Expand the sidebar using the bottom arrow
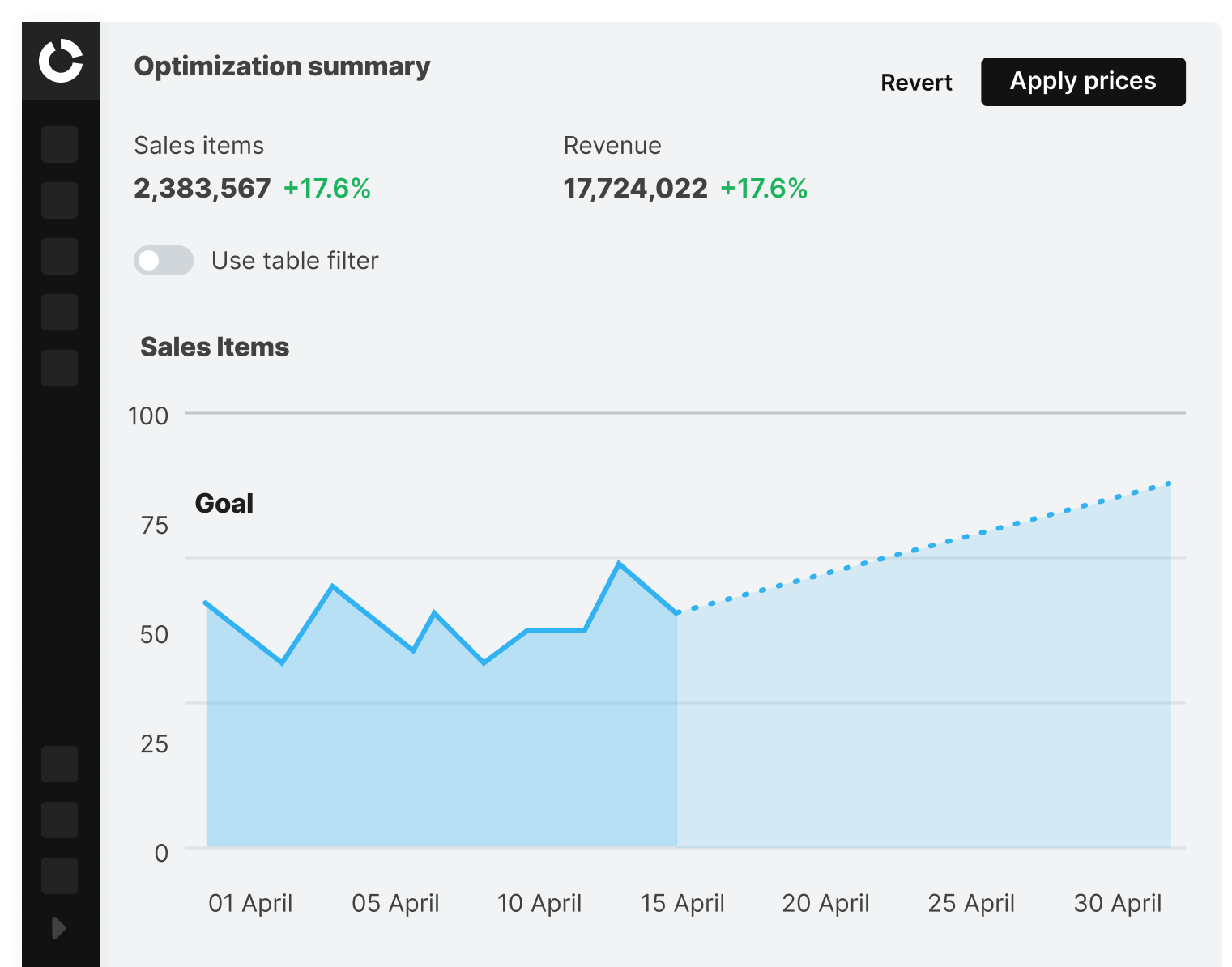 tap(58, 928)
